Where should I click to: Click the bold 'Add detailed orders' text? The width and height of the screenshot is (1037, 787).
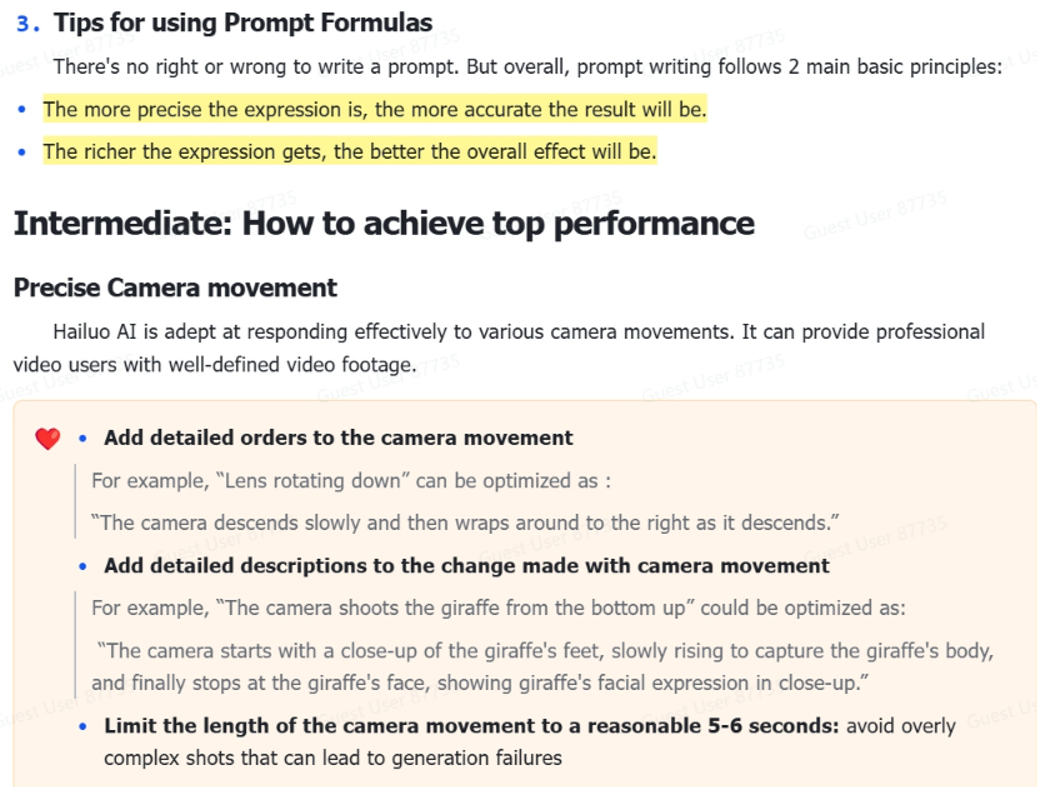click(x=339, y=438)
